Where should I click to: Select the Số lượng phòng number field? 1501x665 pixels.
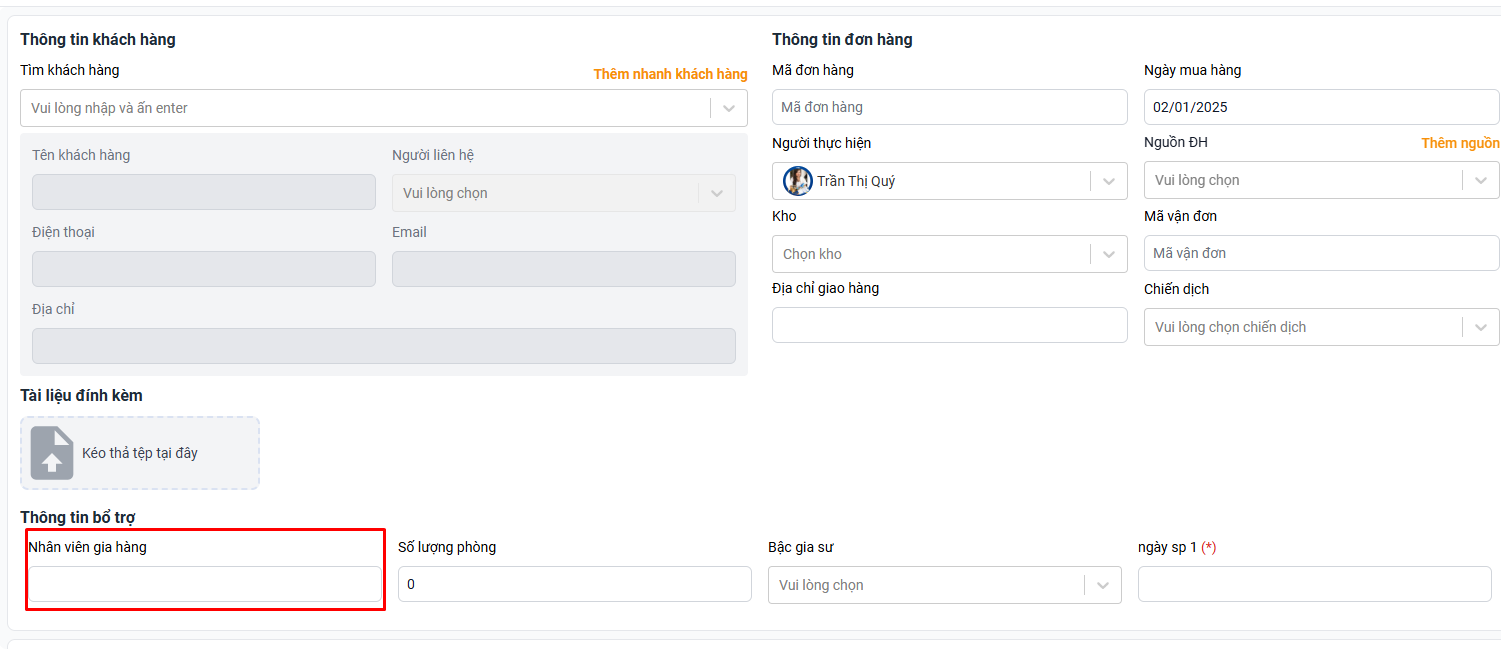(x=574, y=584)
